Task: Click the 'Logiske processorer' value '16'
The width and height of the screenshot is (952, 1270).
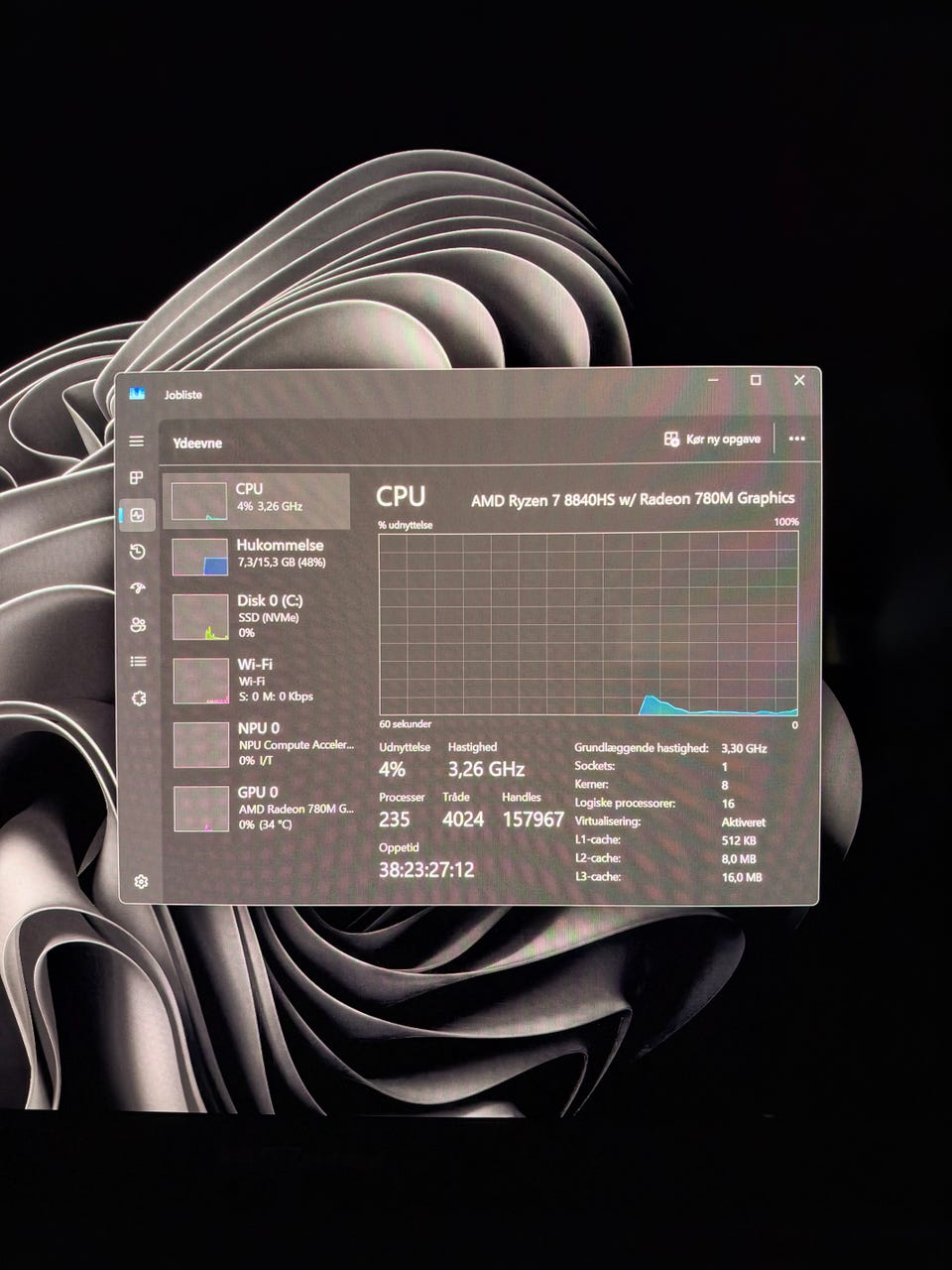Action: click(728, 804)
